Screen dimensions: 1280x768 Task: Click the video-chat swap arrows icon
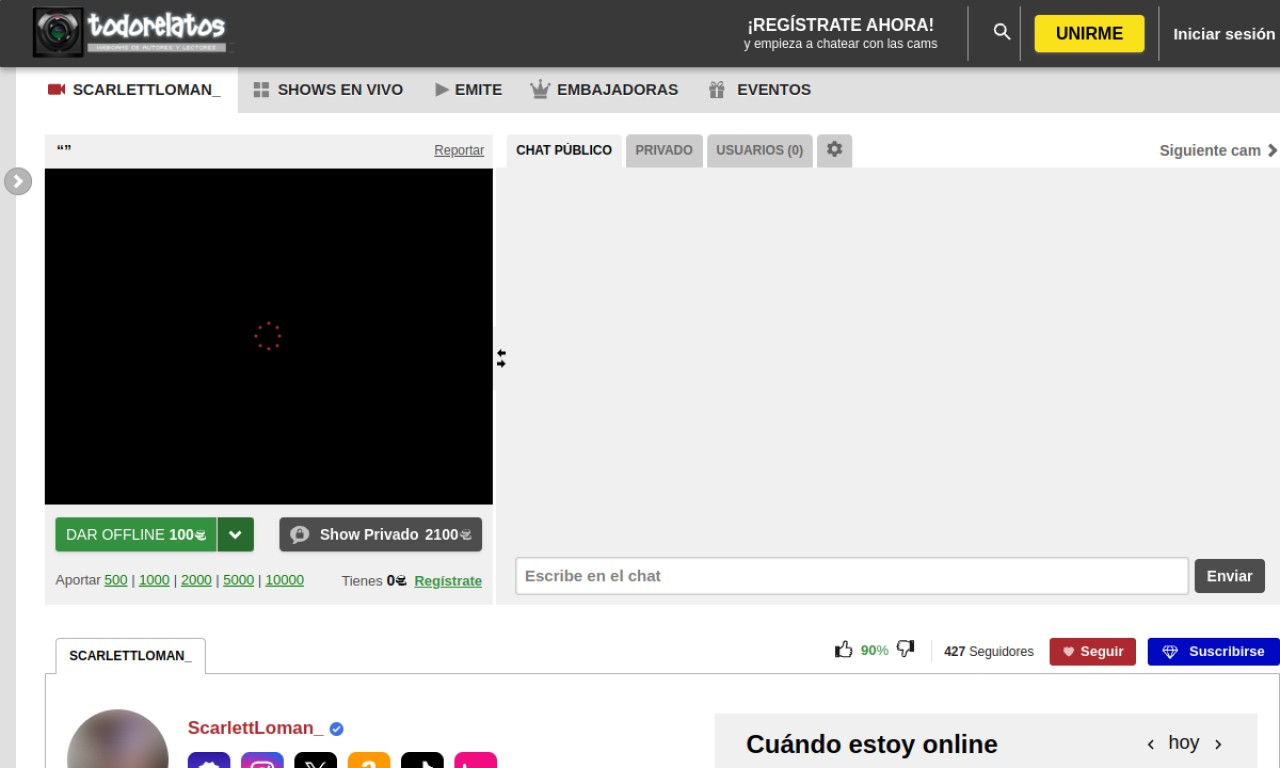[x=501, y=358]
